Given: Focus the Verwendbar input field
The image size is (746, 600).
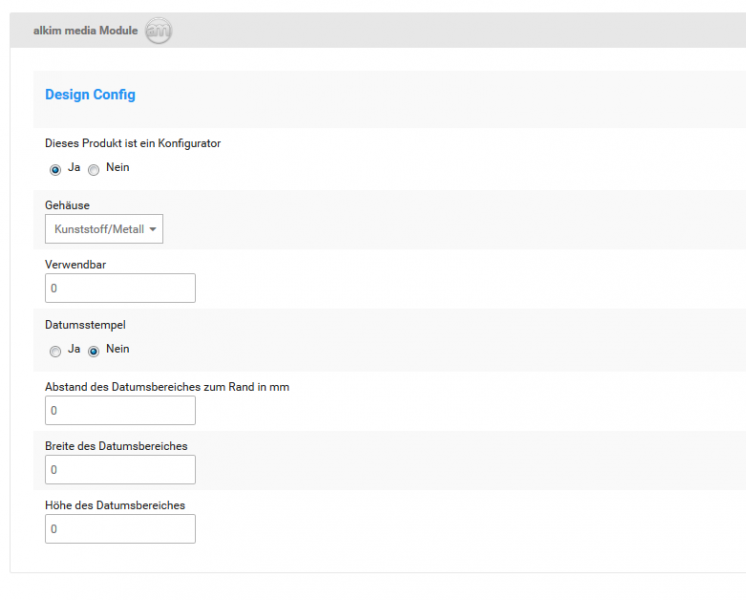Looking at the screenshot, I should point(120,288).
